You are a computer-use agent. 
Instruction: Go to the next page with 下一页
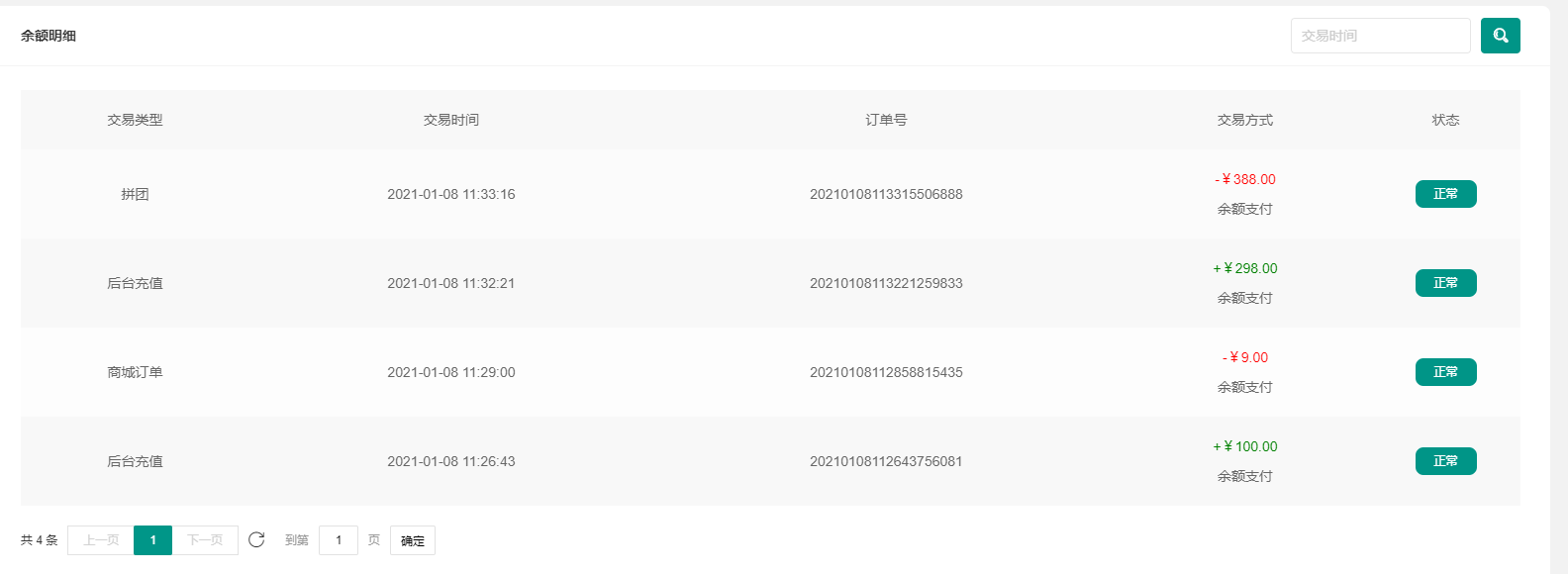pyautogui.click(x=205, y=540)
